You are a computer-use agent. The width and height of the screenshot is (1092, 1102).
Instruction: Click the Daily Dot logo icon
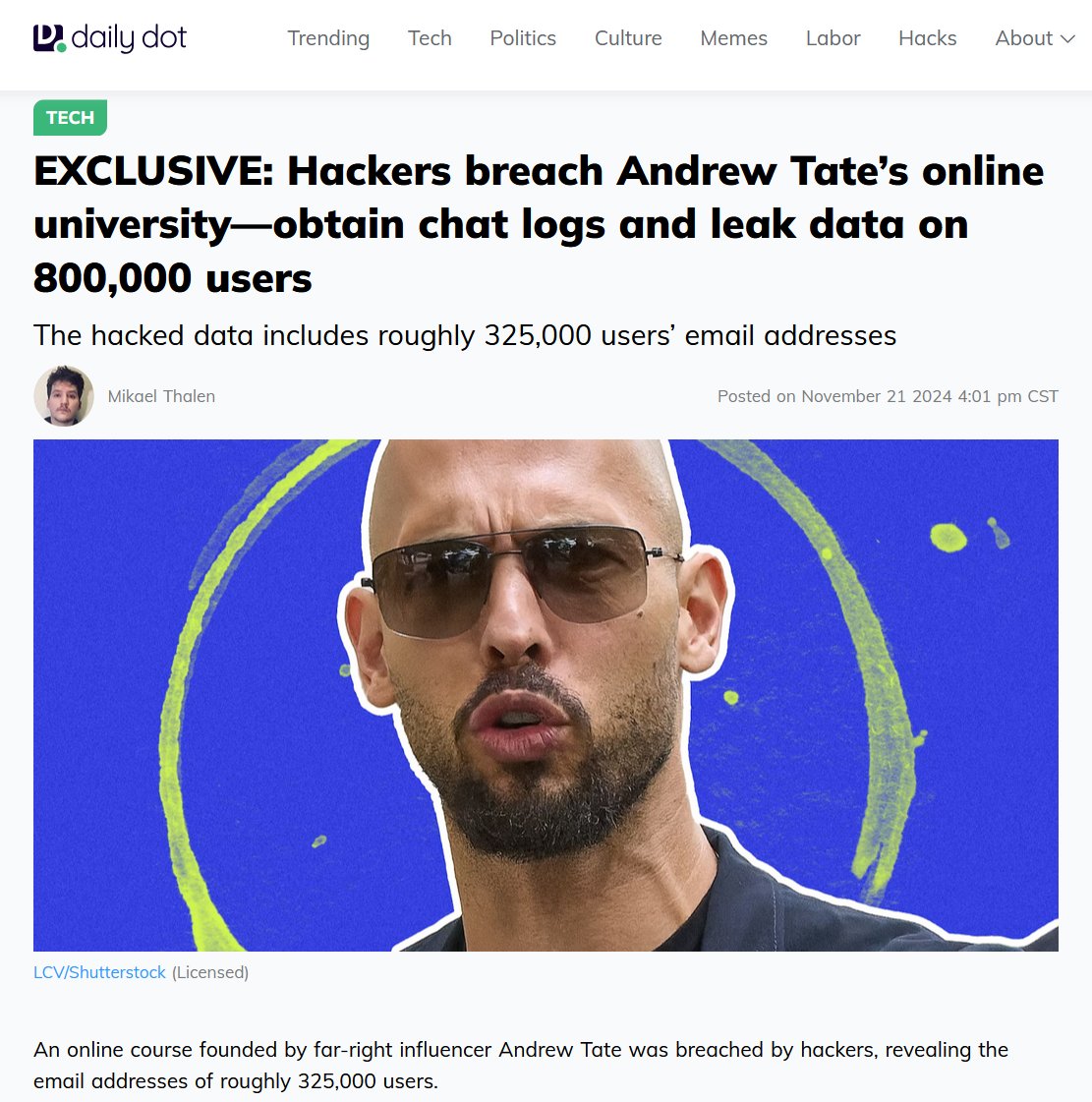[x=49, y=38]
